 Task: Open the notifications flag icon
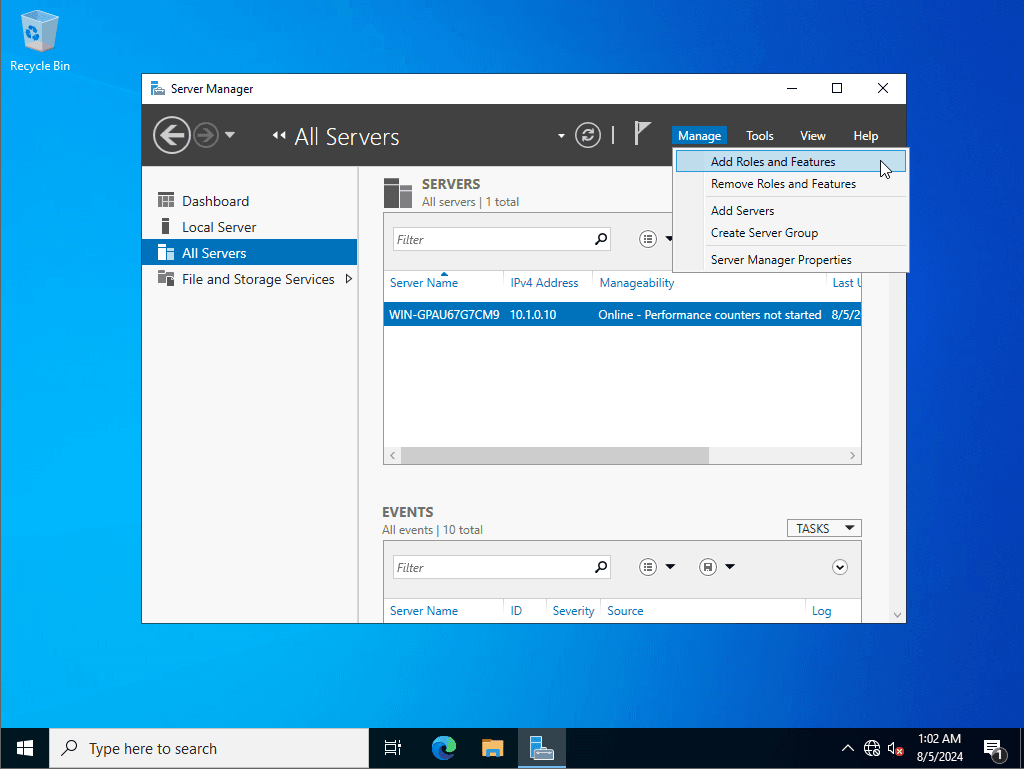pyautogui.click(x=643, y=134)
